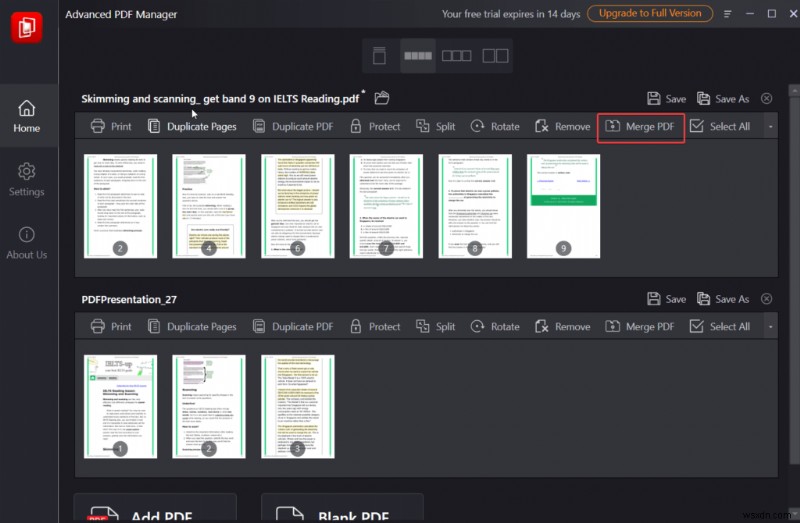Save the Skimming and scanning PDF
The width and height of the screenshot is (800, 523).
click(666, 99)
